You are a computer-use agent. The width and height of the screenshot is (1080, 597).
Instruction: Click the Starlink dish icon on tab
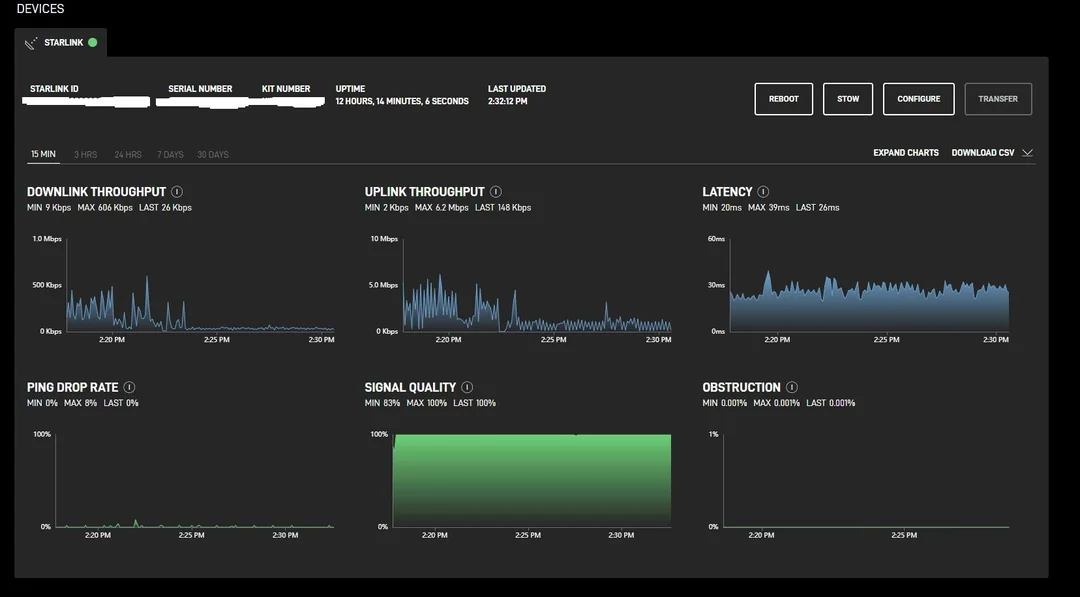pyautogui.click(x=31, y=43)
